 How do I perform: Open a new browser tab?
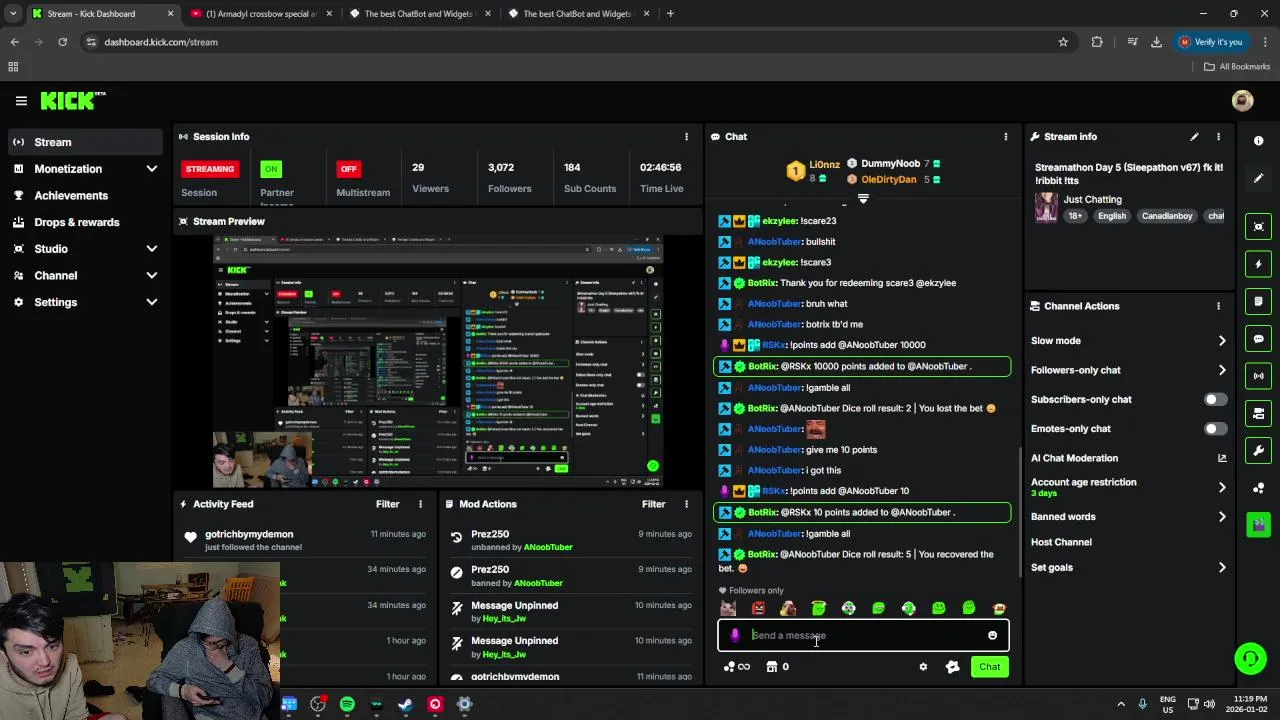(670, 14)
